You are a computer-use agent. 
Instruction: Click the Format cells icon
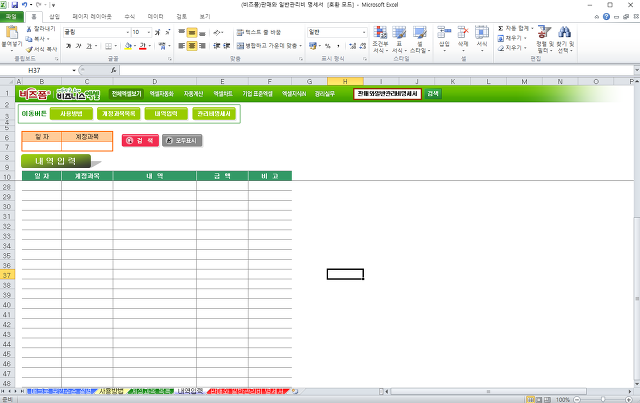click(482, 32)
